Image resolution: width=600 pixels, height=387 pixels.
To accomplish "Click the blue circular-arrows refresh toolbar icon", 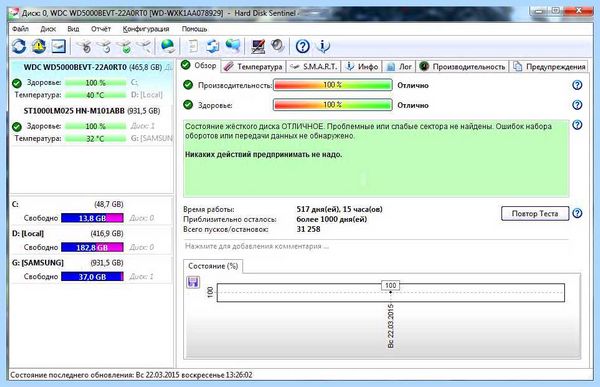I will 19,46.
